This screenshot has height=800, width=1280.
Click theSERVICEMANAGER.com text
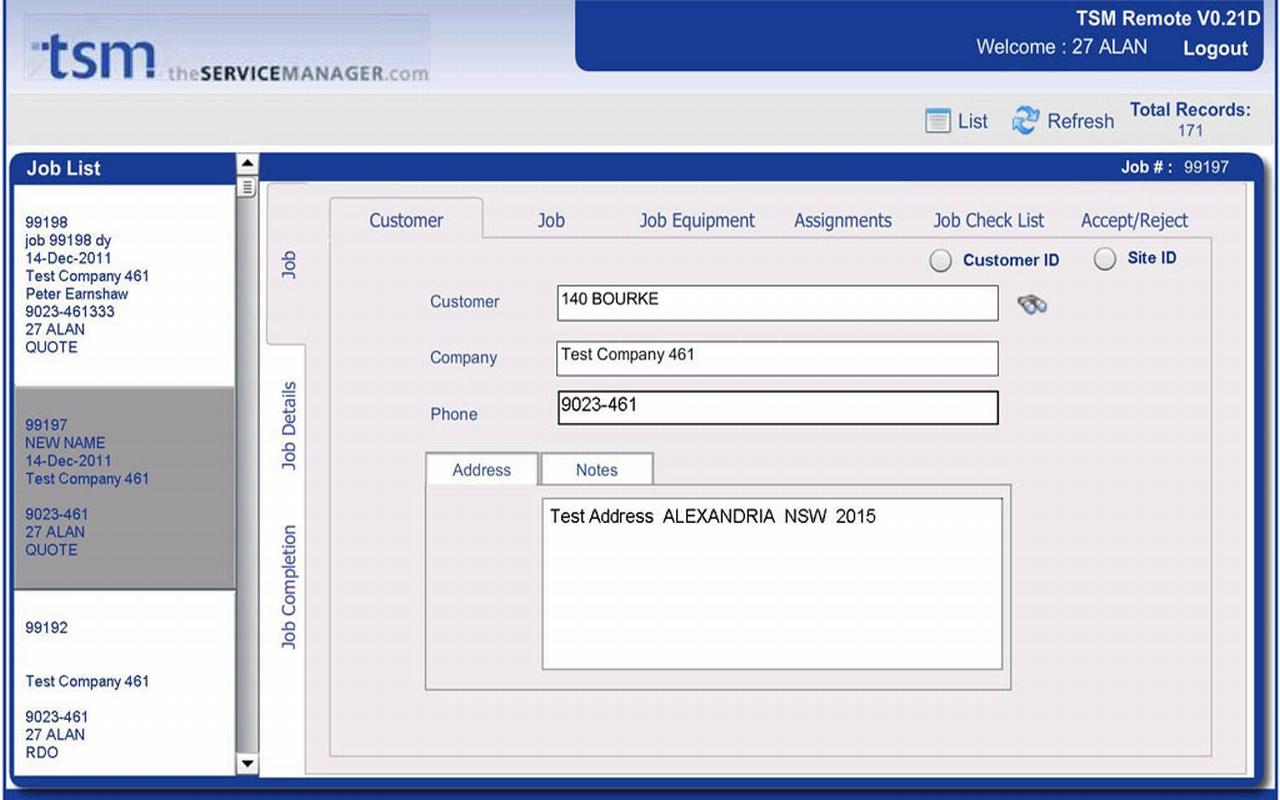298,73
